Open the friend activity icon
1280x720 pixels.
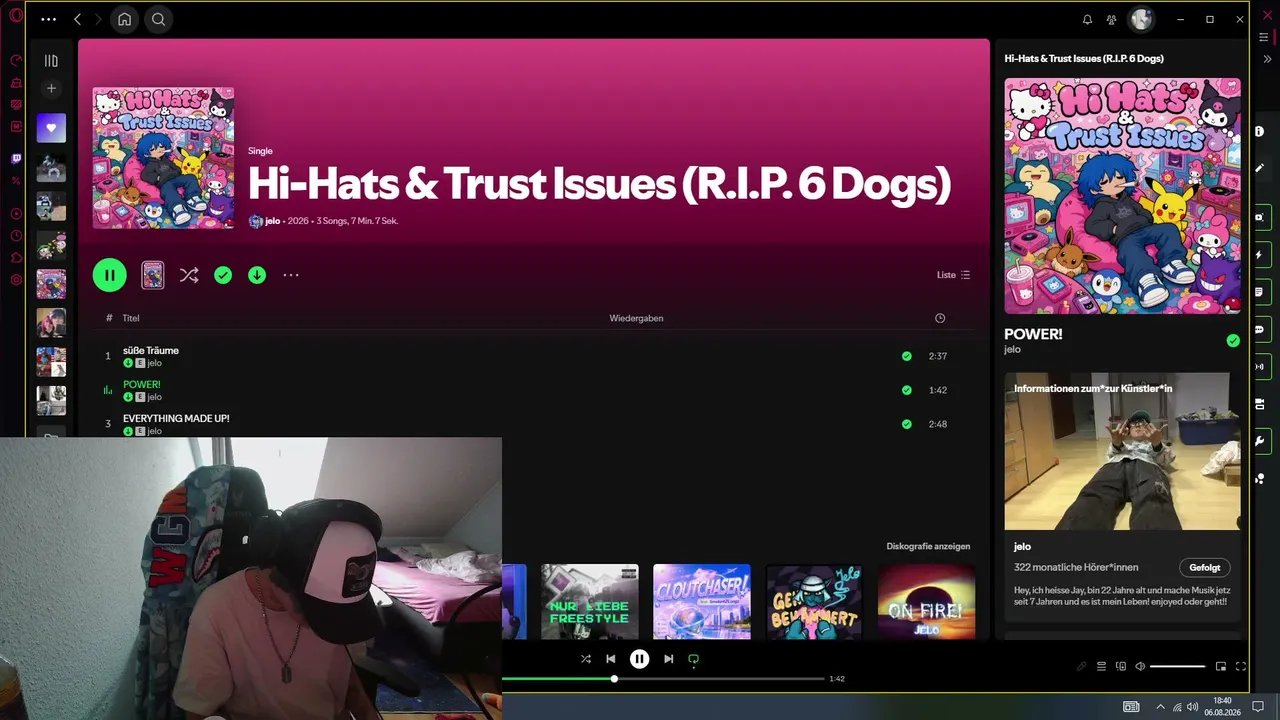pos(1111,19)
